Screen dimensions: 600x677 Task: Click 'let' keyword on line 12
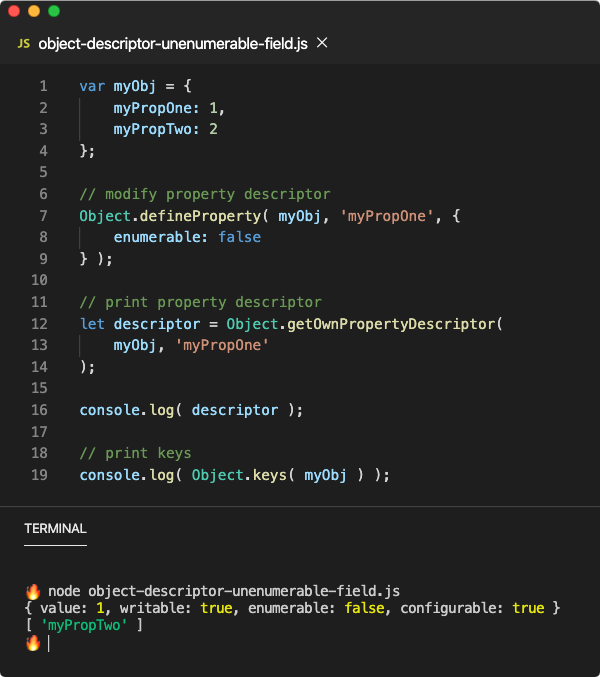coord(92,324)
